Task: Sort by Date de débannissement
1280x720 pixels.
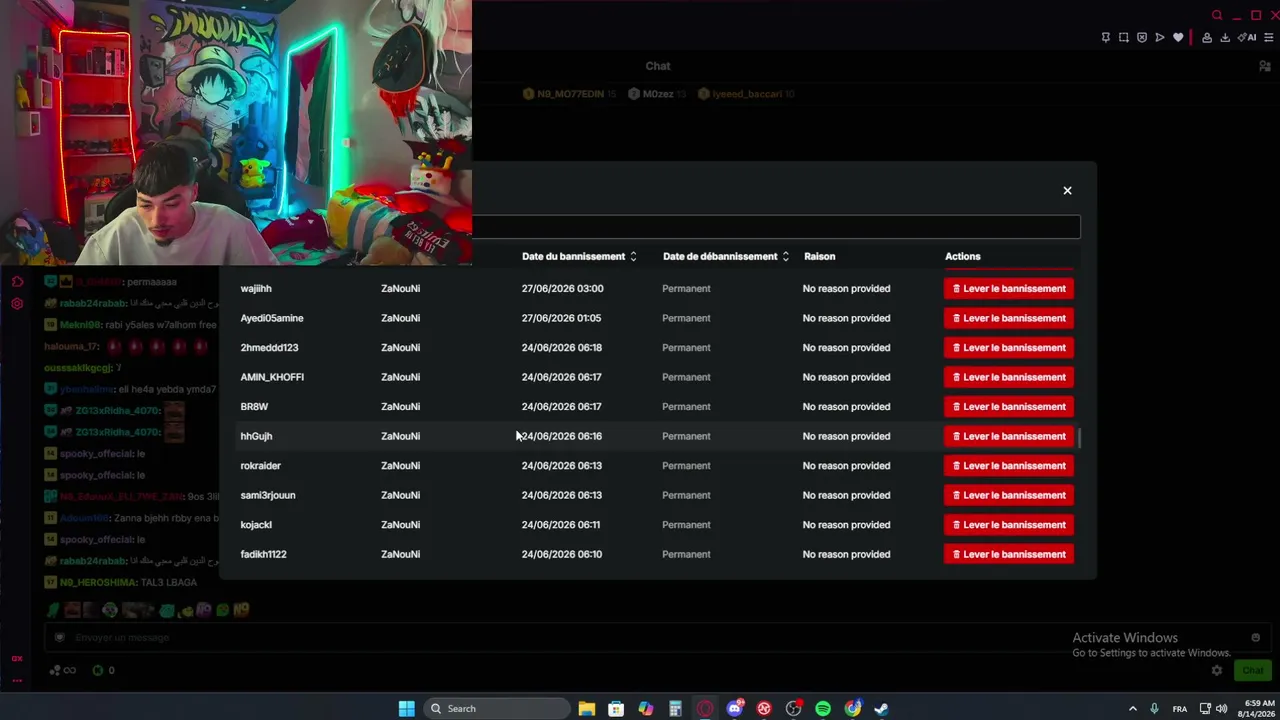Action: tap(726, 256)
